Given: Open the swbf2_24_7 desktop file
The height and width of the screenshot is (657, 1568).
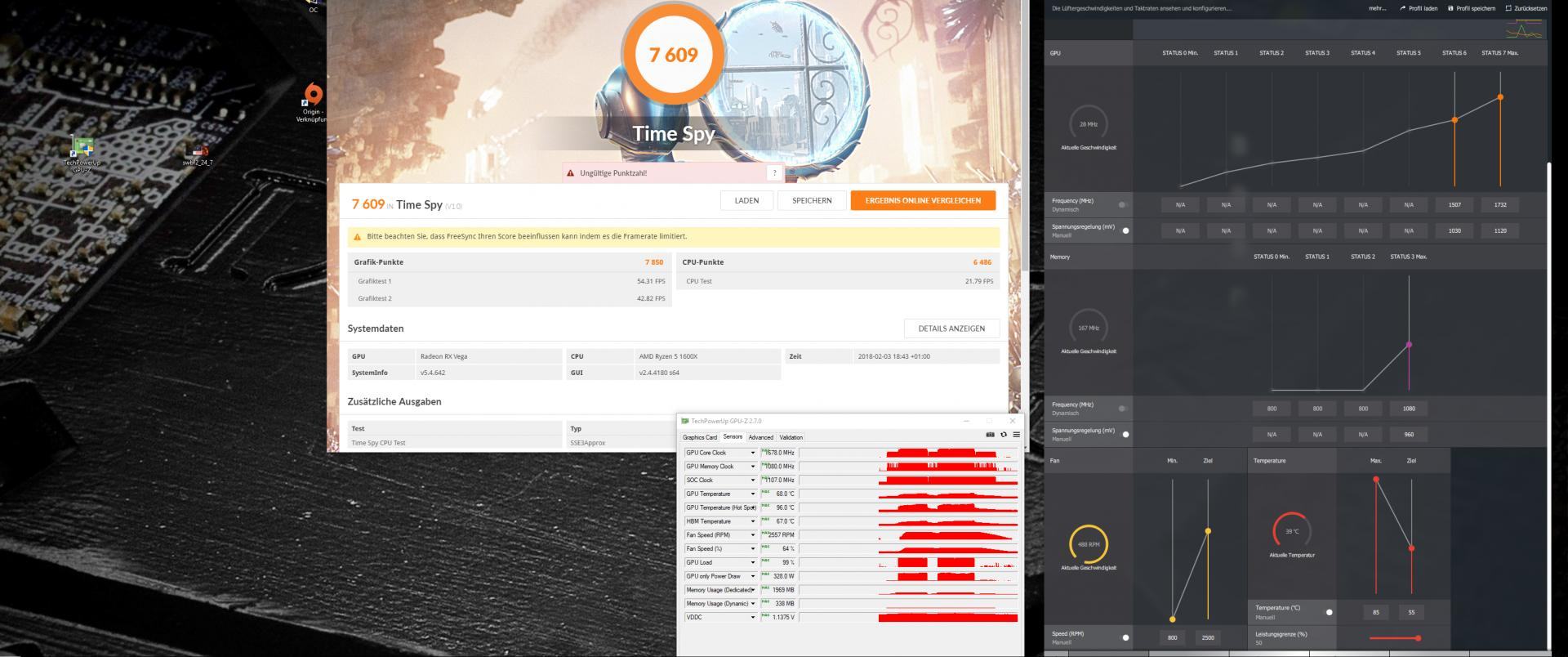Looking at the screenshot, I should (198, 155).
